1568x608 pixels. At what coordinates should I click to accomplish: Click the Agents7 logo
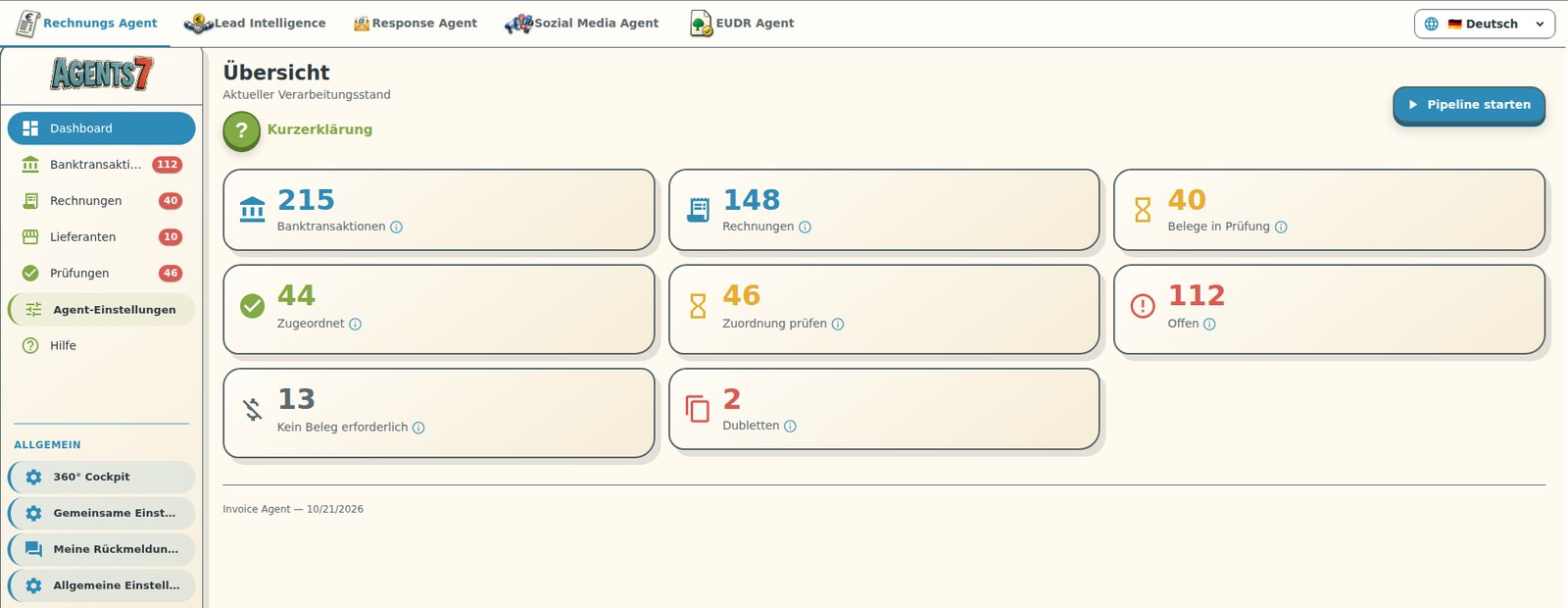coord(102,74)
